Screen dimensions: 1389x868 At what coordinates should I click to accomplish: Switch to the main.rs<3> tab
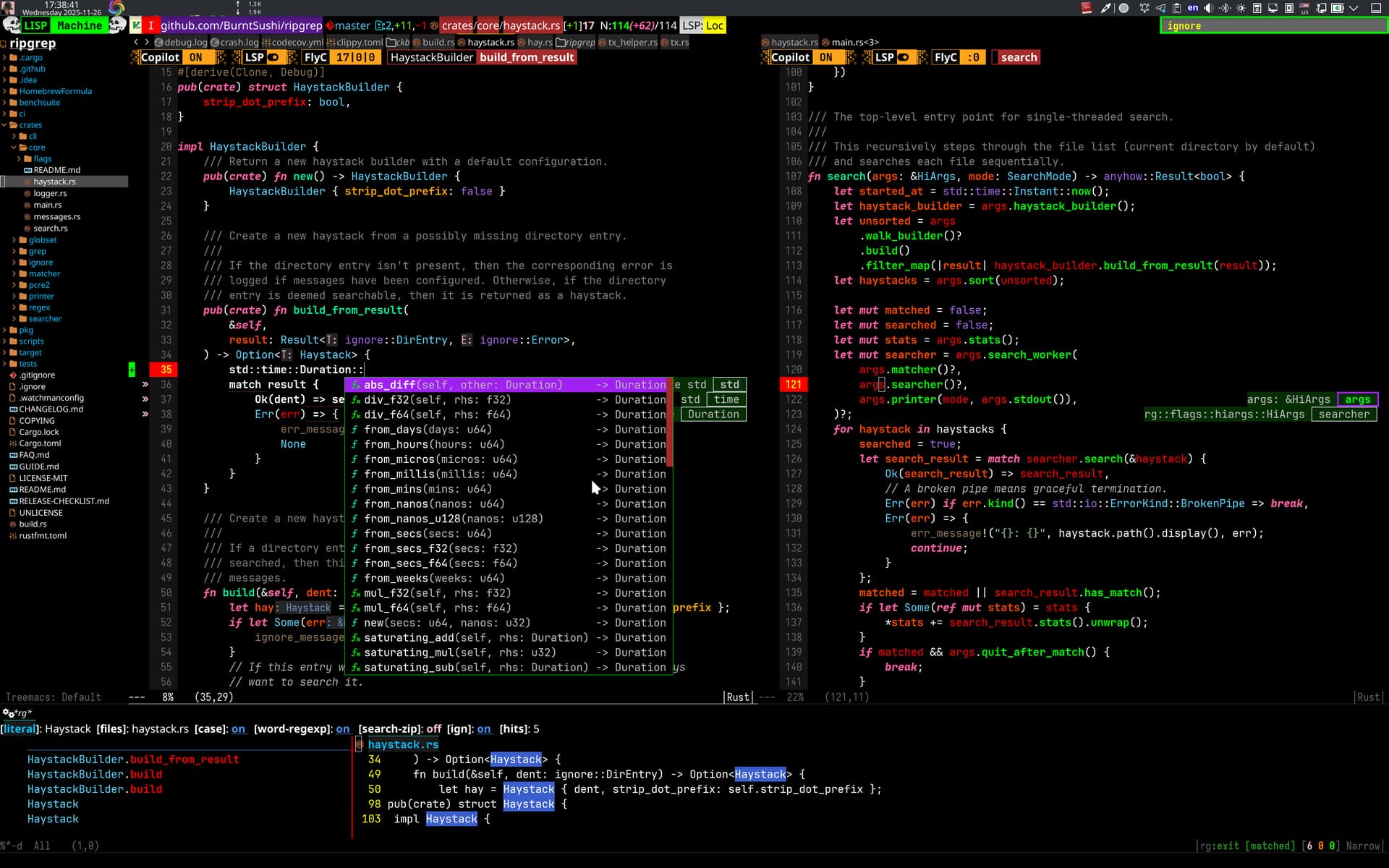click(x=854, y=42)
